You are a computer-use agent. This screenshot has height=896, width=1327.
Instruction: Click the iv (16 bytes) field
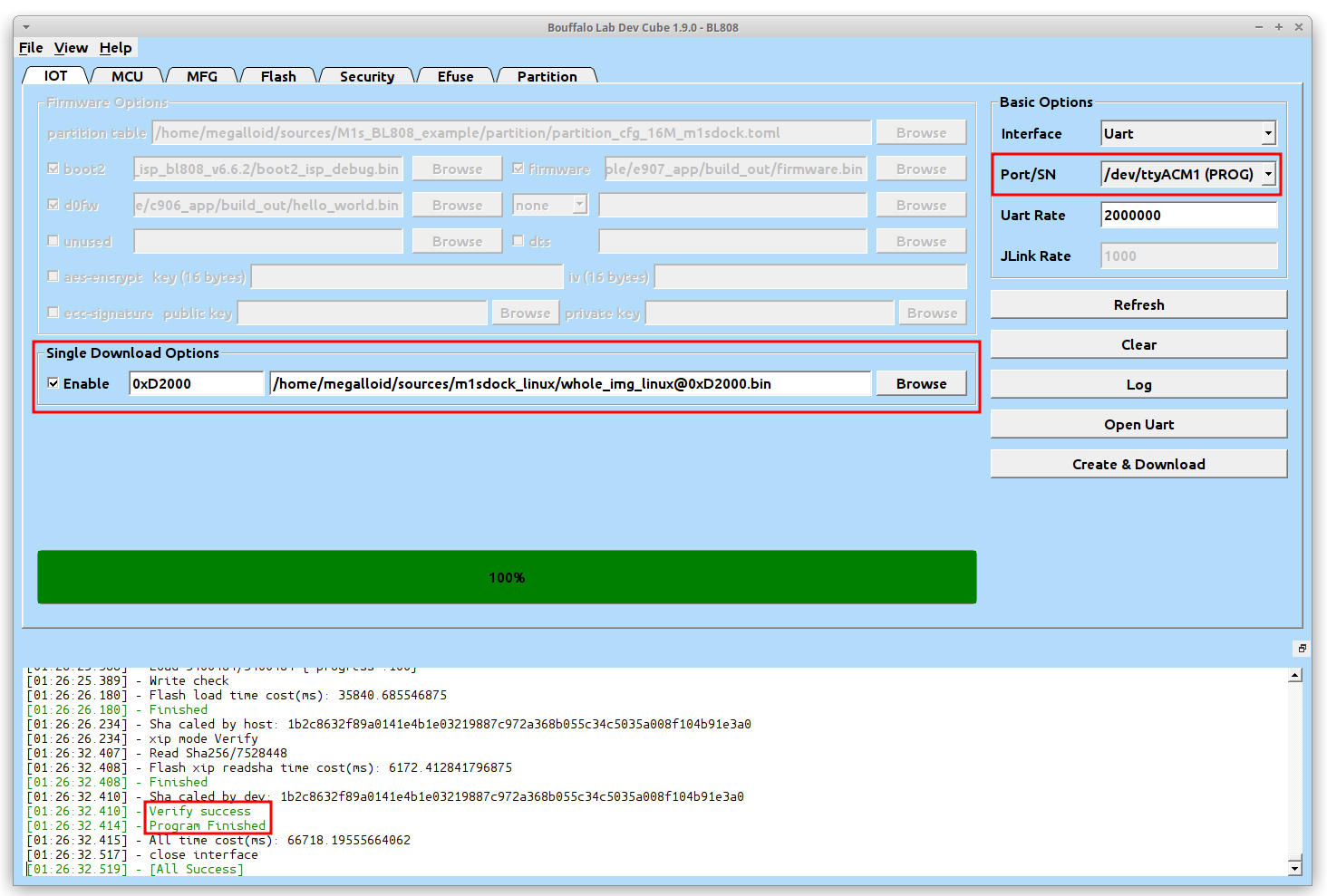pyautogui.click(x=810, y=276)
